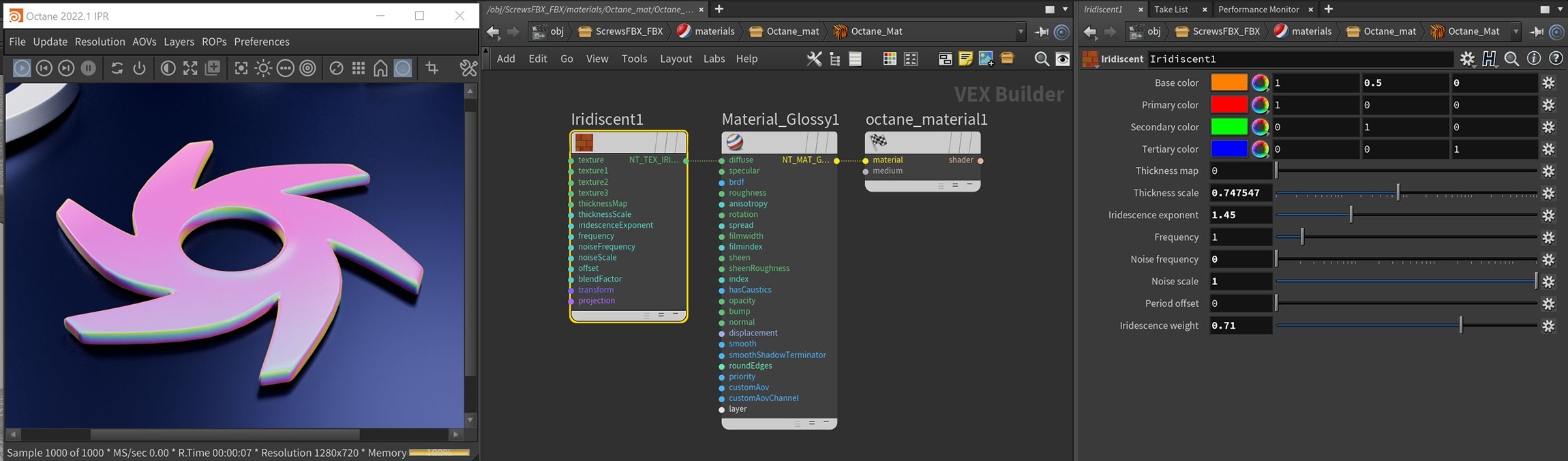Viewport: 1568px width, 461px height.
Task: Pause the IPR render
Action: (89, 68)
